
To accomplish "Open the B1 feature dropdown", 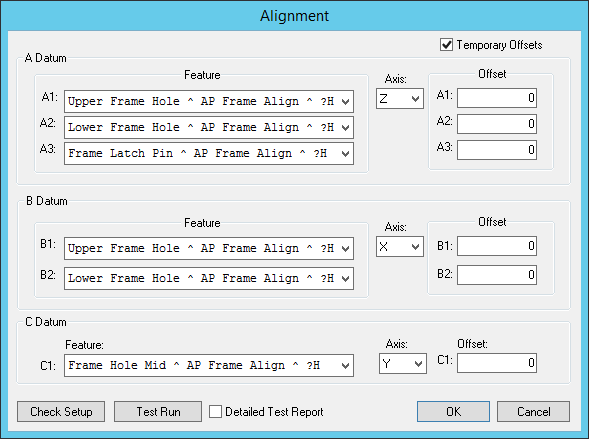I will pyautogui.click(x=209, y=248).
